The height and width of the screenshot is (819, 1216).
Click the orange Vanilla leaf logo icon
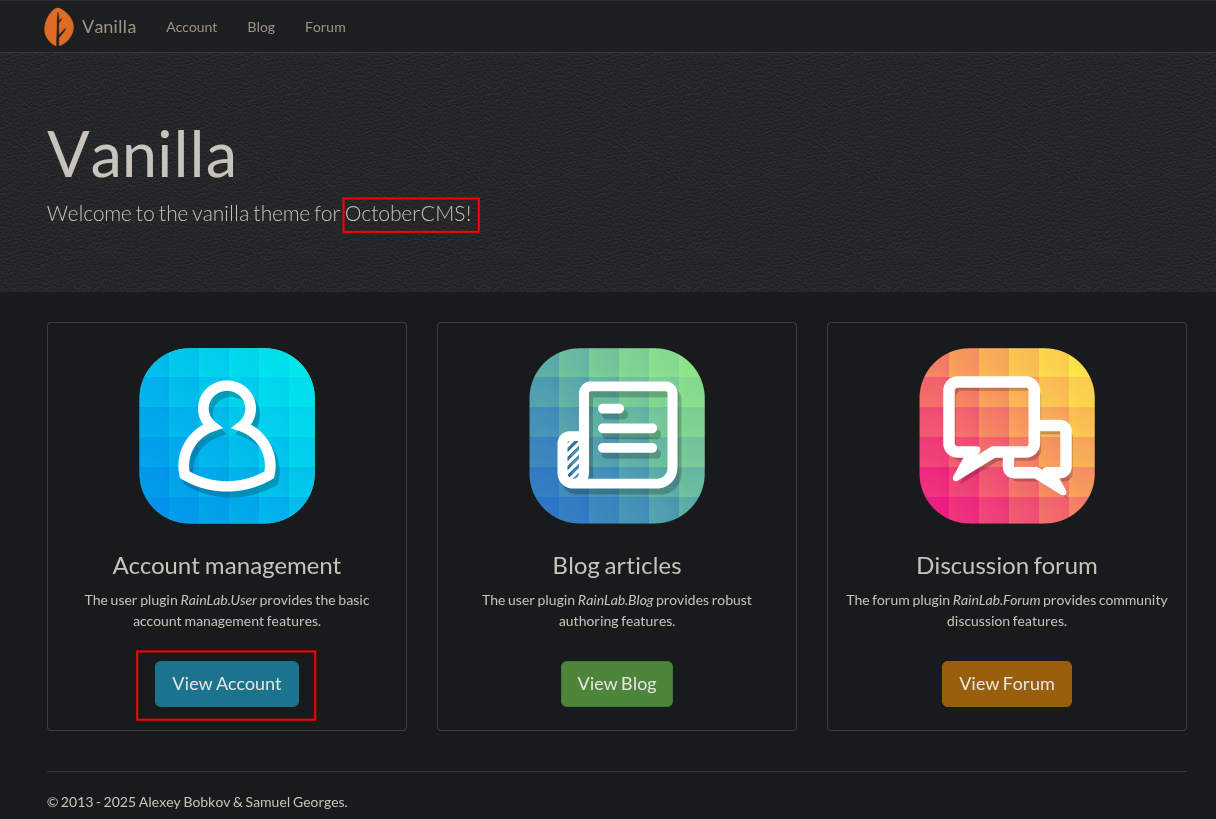coord(59,26)
